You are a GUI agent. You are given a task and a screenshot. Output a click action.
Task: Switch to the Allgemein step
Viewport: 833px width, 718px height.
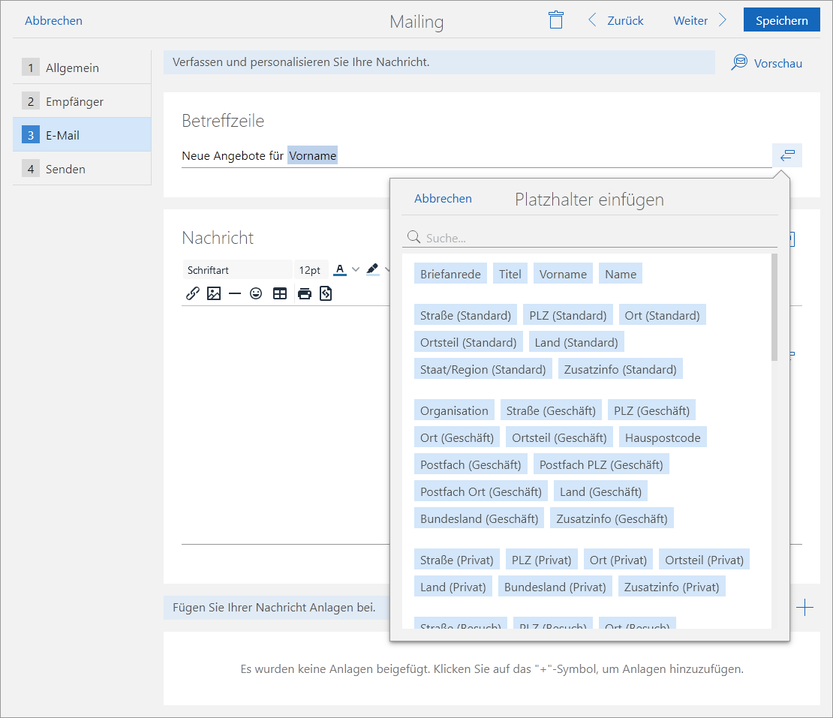(x=82, y=68)
